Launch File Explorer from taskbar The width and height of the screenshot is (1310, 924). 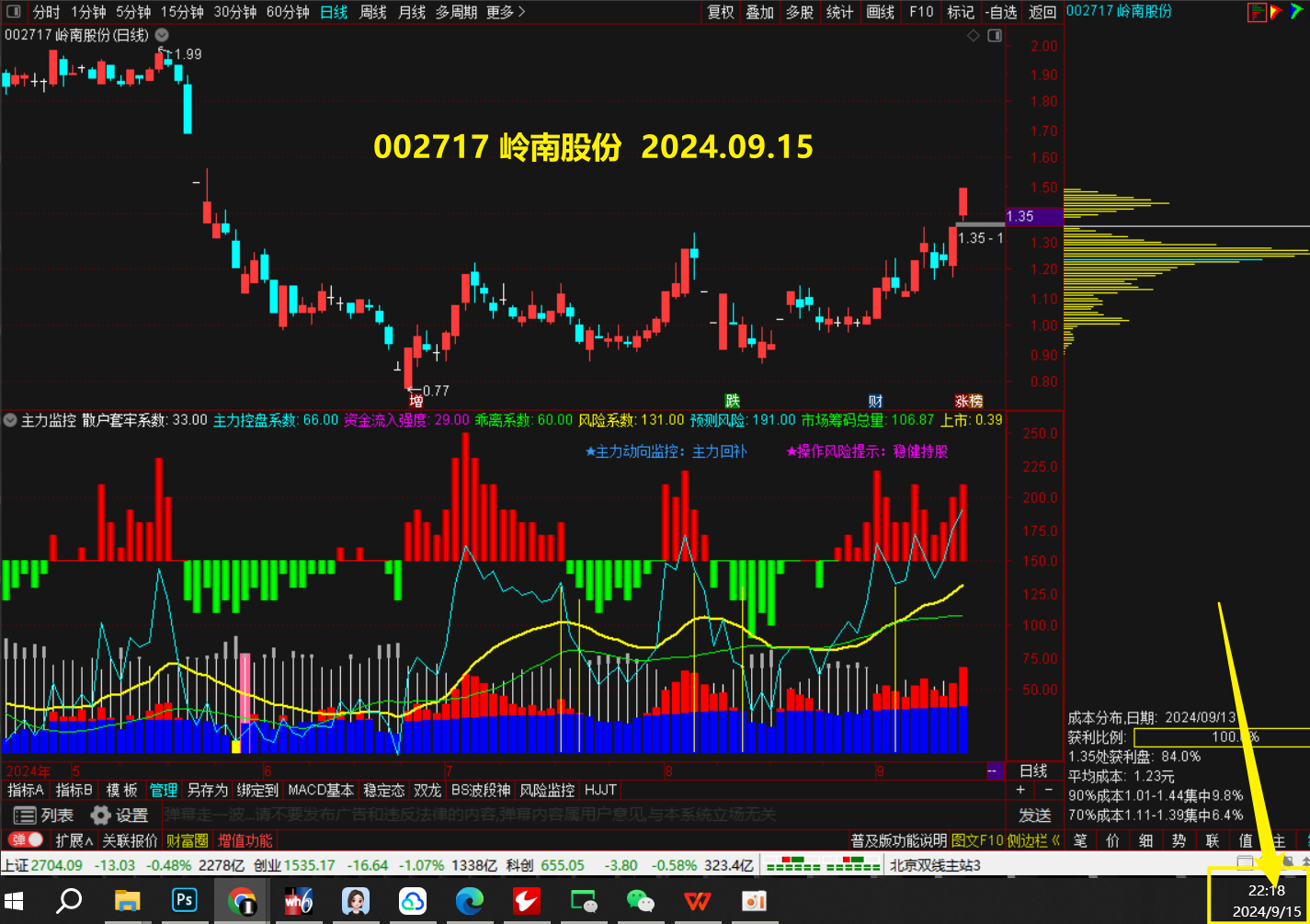(126, 900)
